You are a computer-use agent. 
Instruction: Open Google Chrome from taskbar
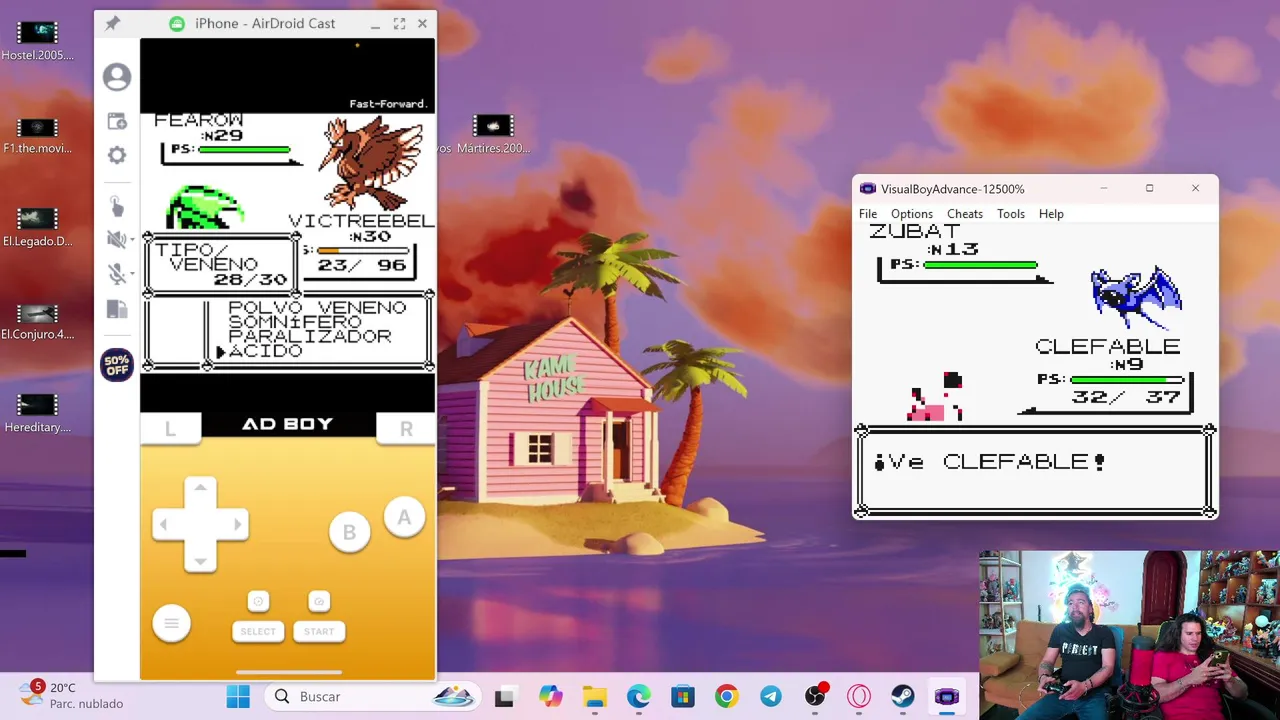726,697
